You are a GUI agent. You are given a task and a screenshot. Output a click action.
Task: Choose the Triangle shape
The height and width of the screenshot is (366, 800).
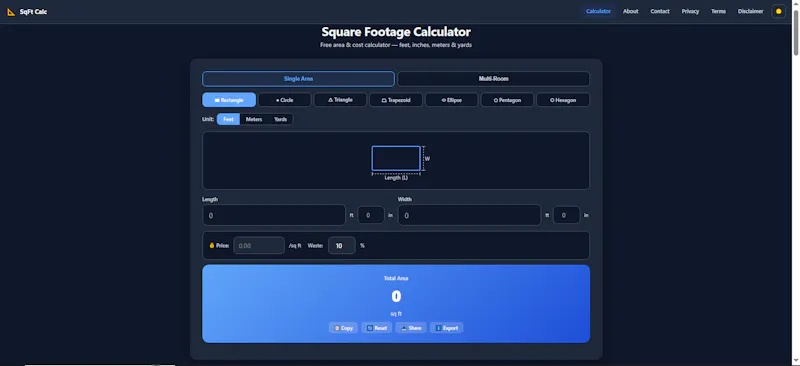click(340, 100)
